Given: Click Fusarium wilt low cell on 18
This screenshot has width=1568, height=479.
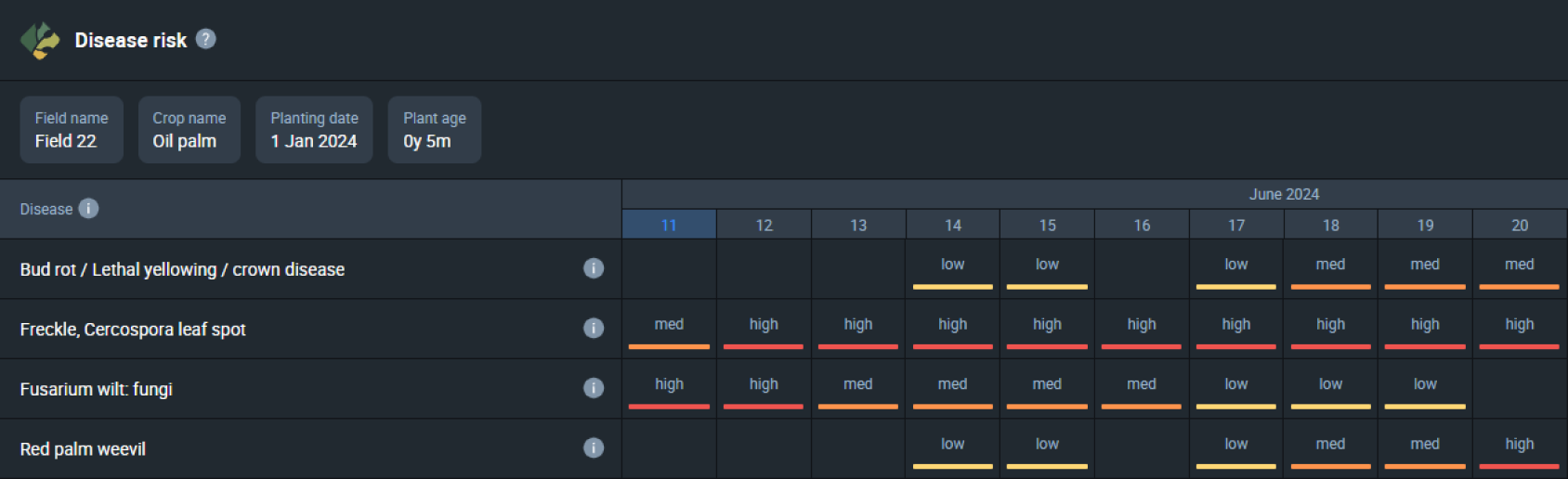Looking at the screenshot, I should tap(1331, 389).
